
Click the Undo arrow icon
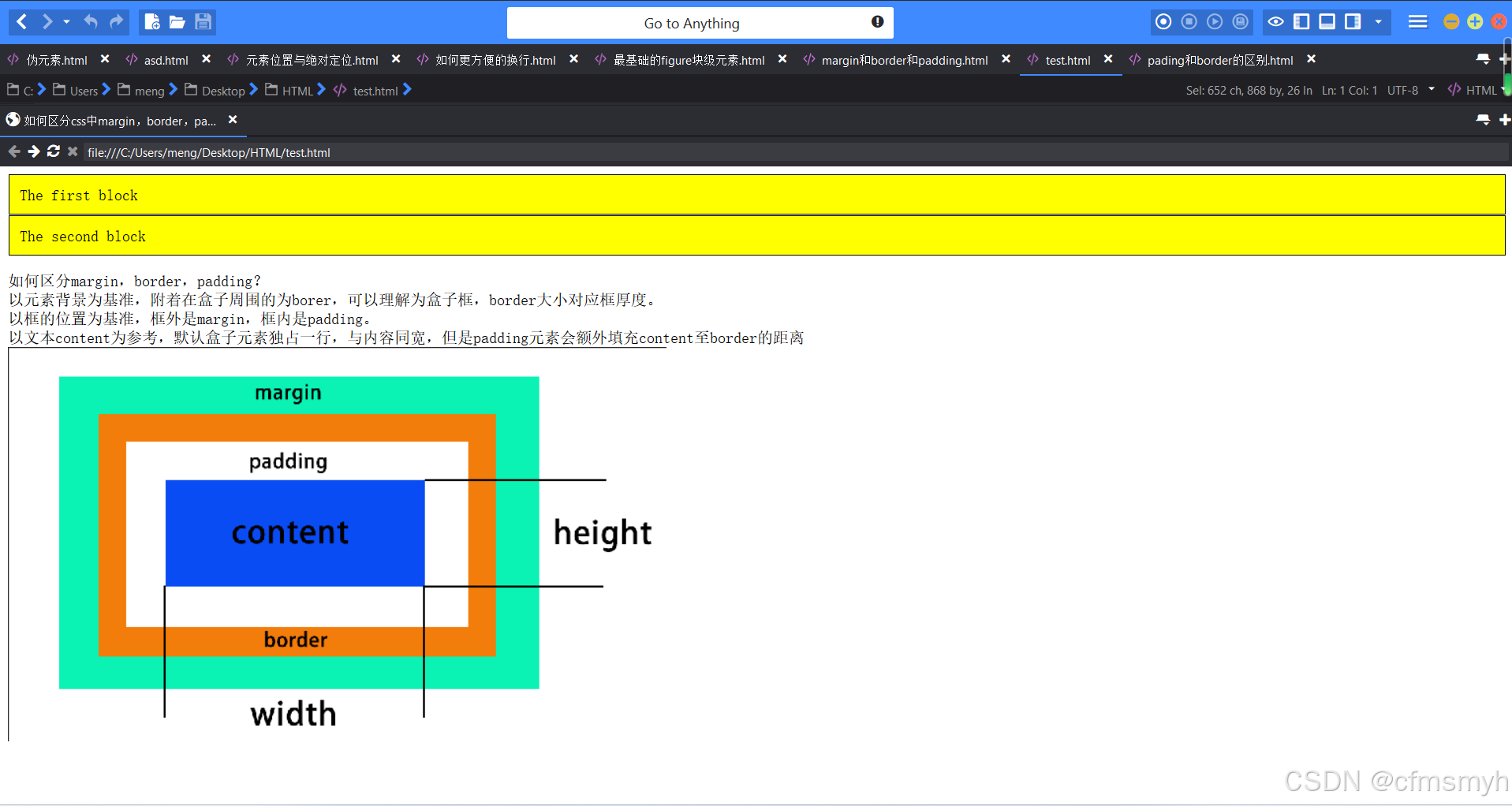point(90,21)
